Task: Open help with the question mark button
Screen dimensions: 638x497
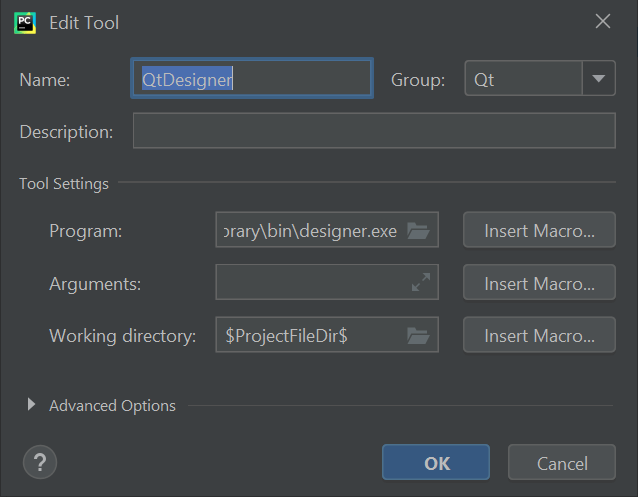Action: [40, 462]
